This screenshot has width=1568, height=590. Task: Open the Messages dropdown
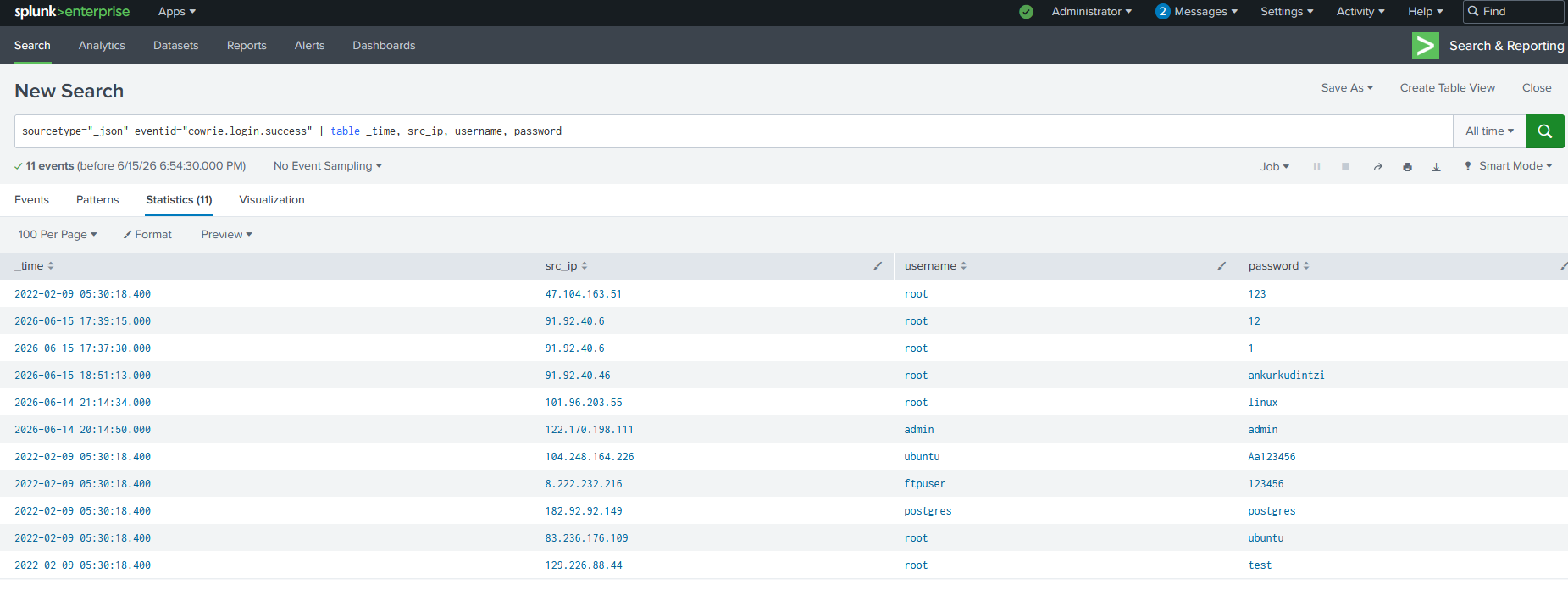pyautogui.click(x=1205, y=12)
